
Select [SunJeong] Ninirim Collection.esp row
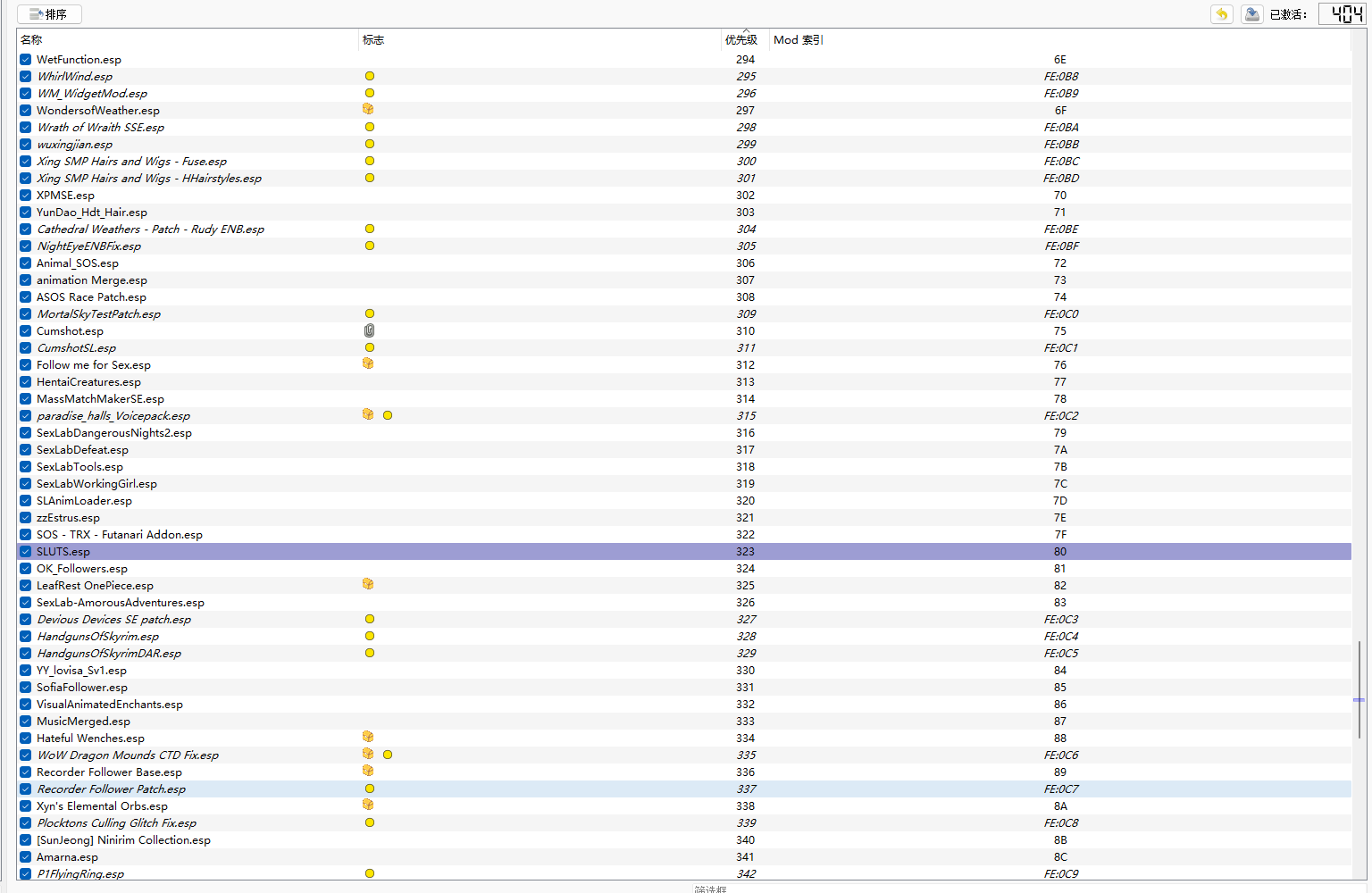coord(684,840)
